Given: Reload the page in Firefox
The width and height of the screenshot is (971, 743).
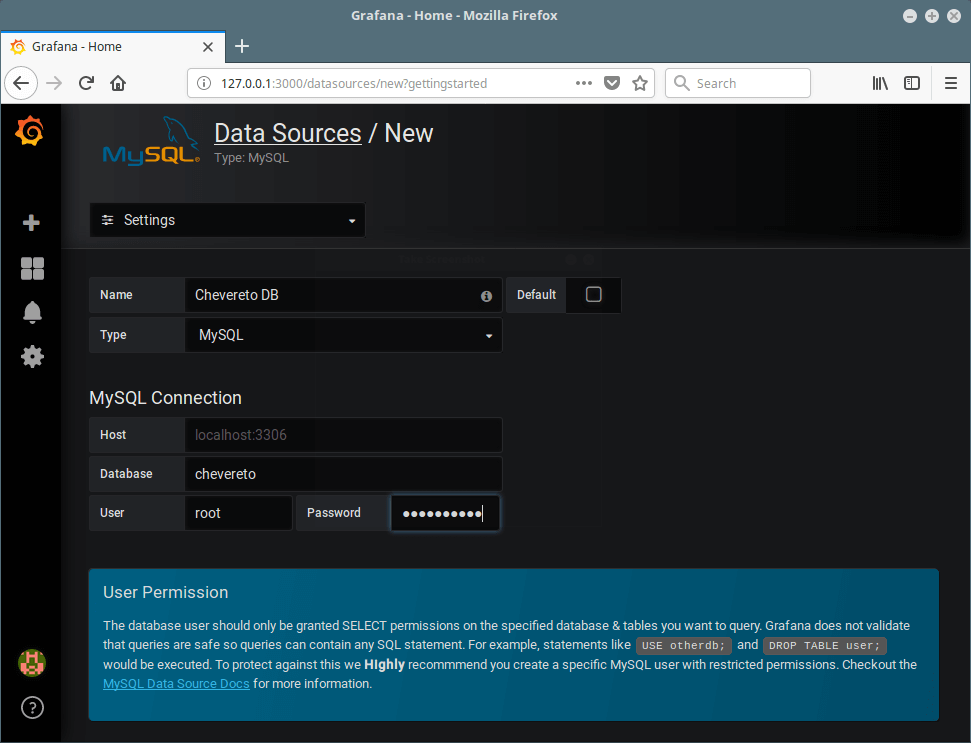Looking at the screenshot, I should coord(86,83).
